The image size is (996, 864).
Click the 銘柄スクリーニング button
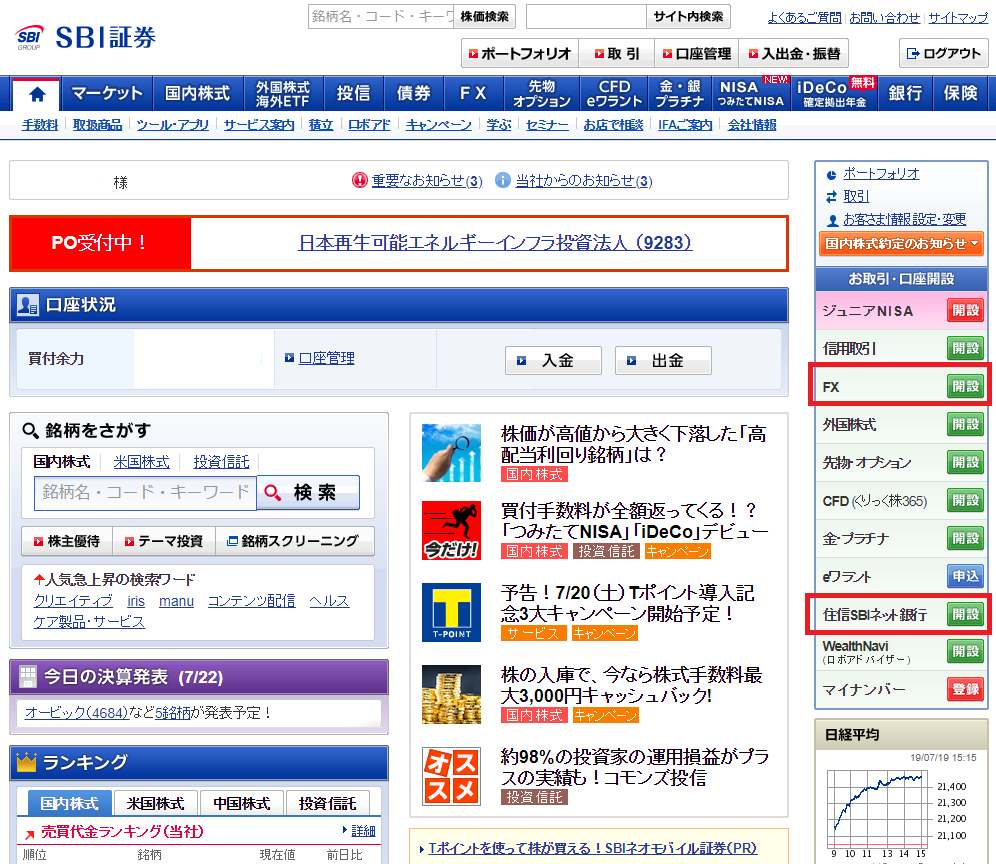[294, 541]
